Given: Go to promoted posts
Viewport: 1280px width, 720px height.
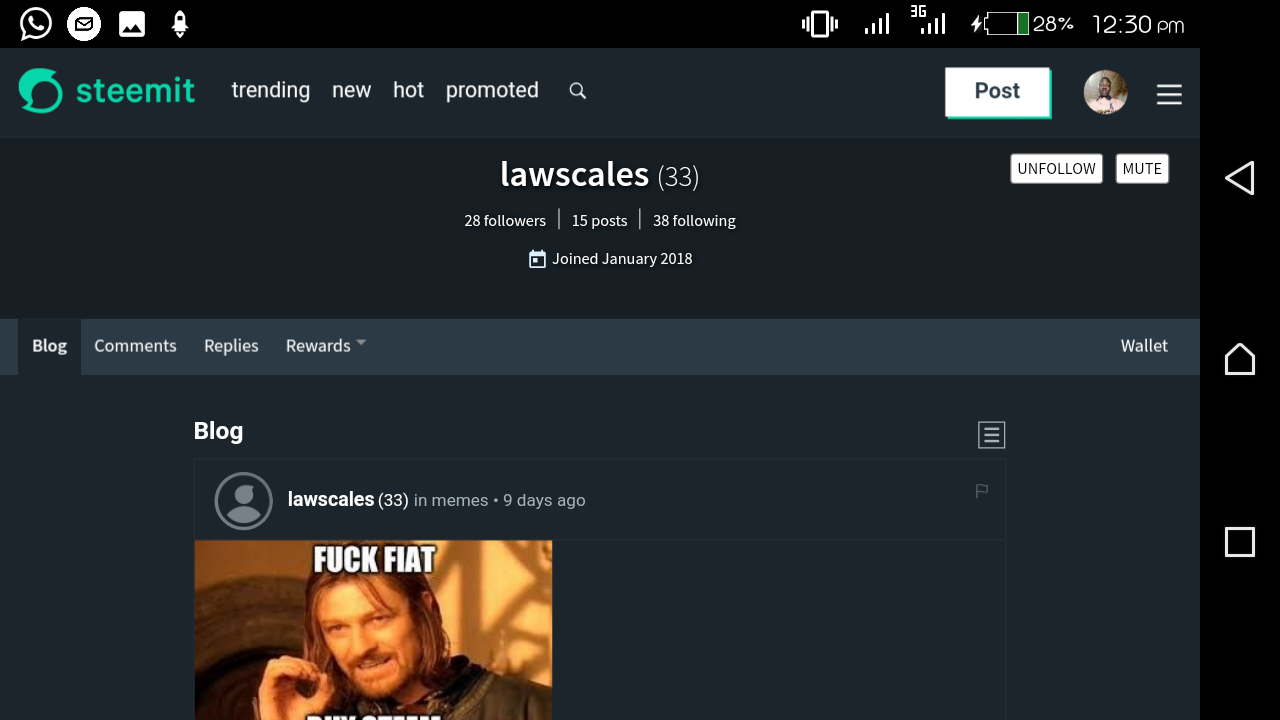Looking at the screenshot, I should 492,91.
